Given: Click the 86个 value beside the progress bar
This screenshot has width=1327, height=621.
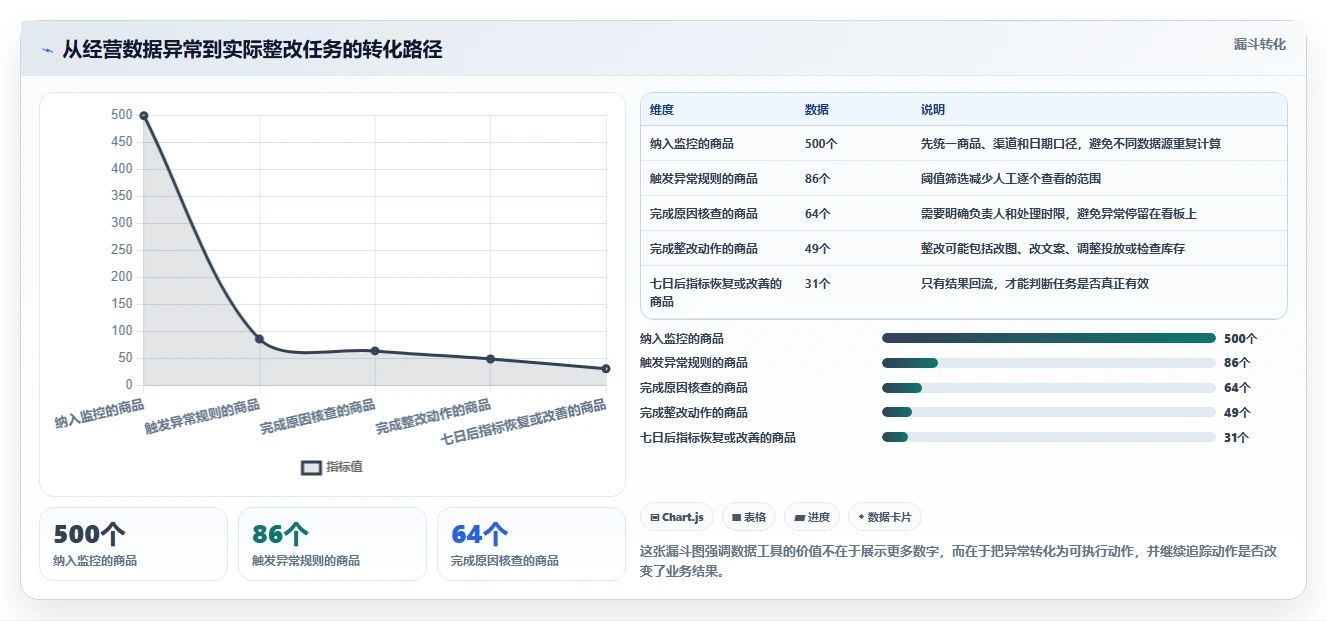Looking at the screenshot, I should pyautogui.click(x=1237, y=363).
